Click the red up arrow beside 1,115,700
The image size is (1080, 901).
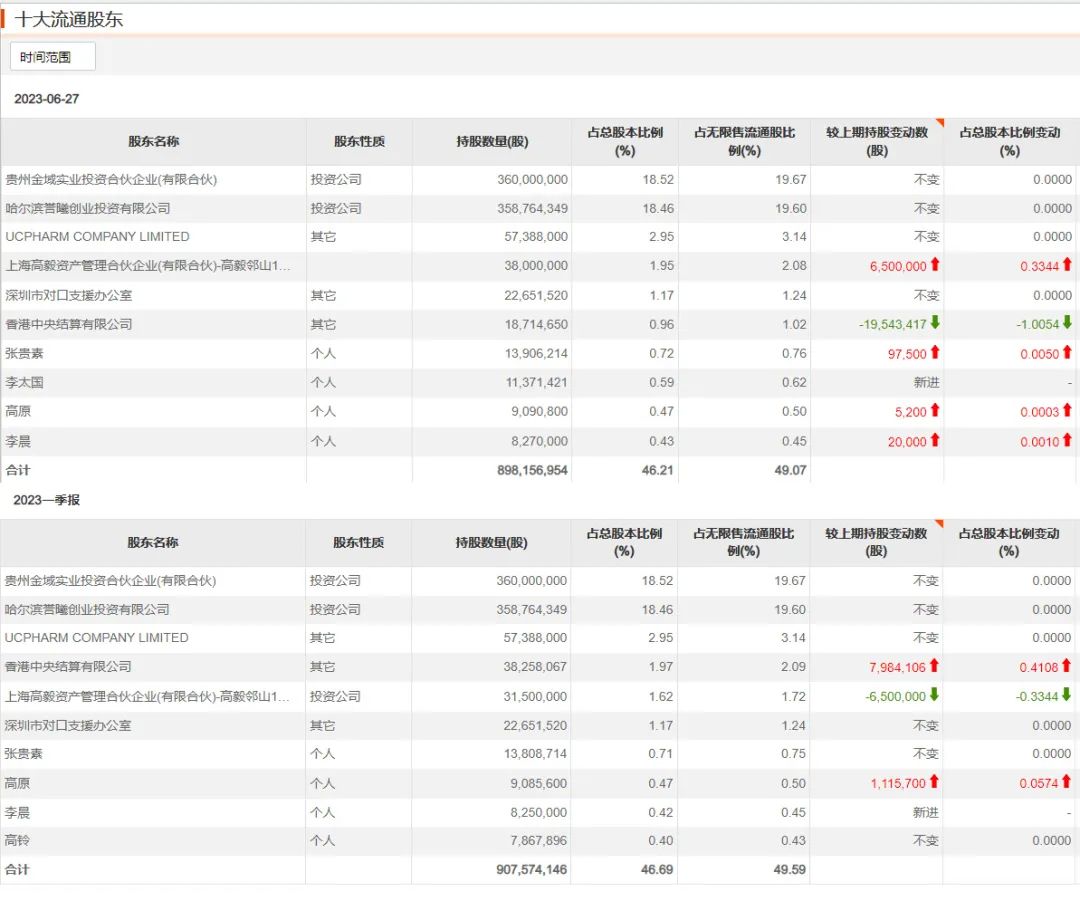[x=935, y=783]
